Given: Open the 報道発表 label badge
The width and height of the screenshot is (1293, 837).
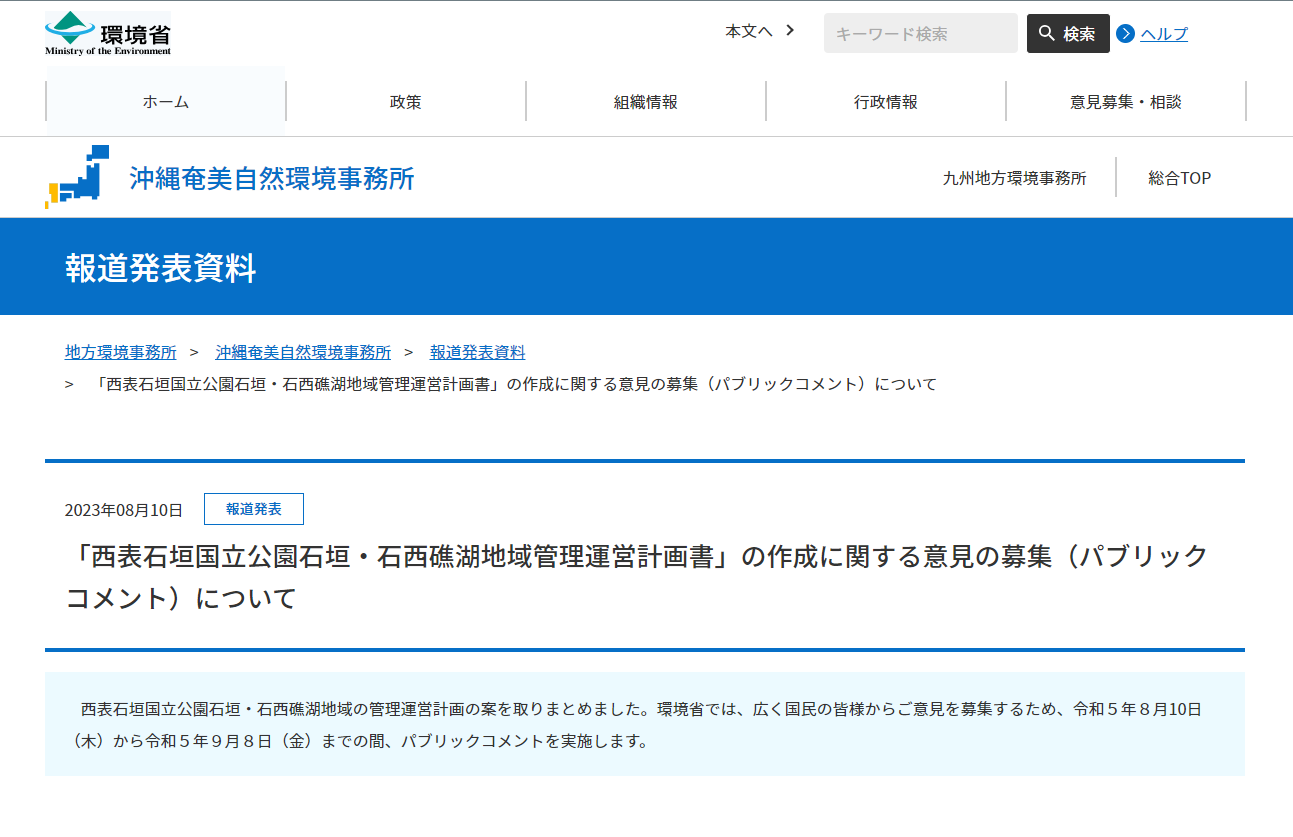Looking at the screenshot, I should coord(254,509).
